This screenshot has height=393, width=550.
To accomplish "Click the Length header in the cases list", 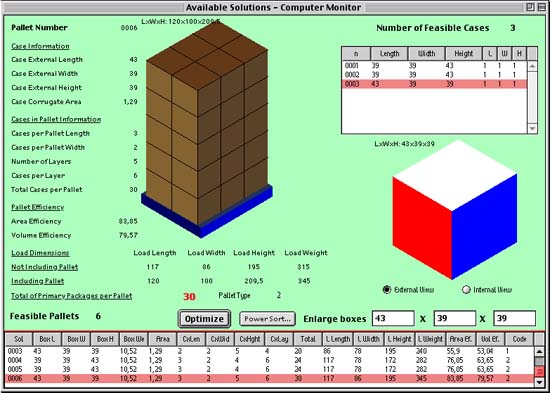I will point(389,54).
